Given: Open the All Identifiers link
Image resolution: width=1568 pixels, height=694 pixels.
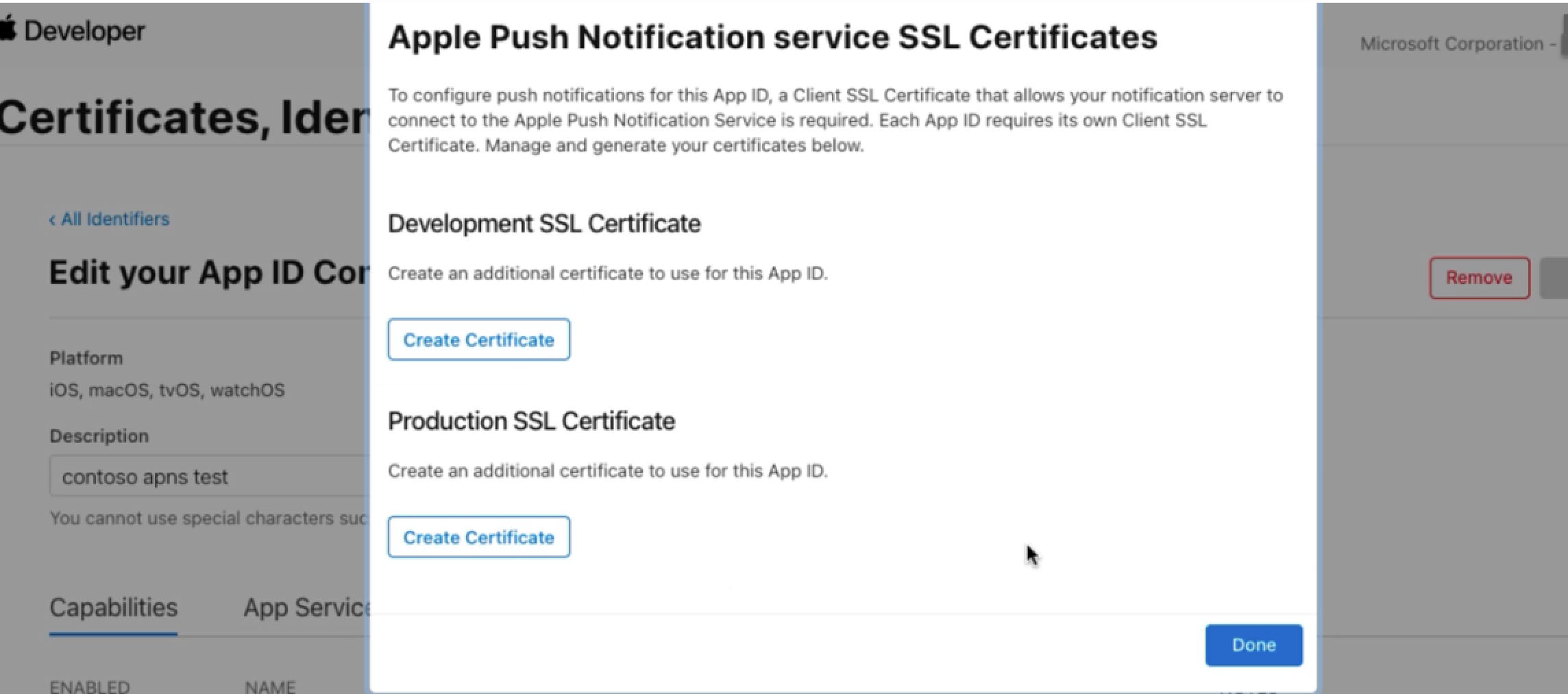Looking at the screenshot, I should 114,219.
